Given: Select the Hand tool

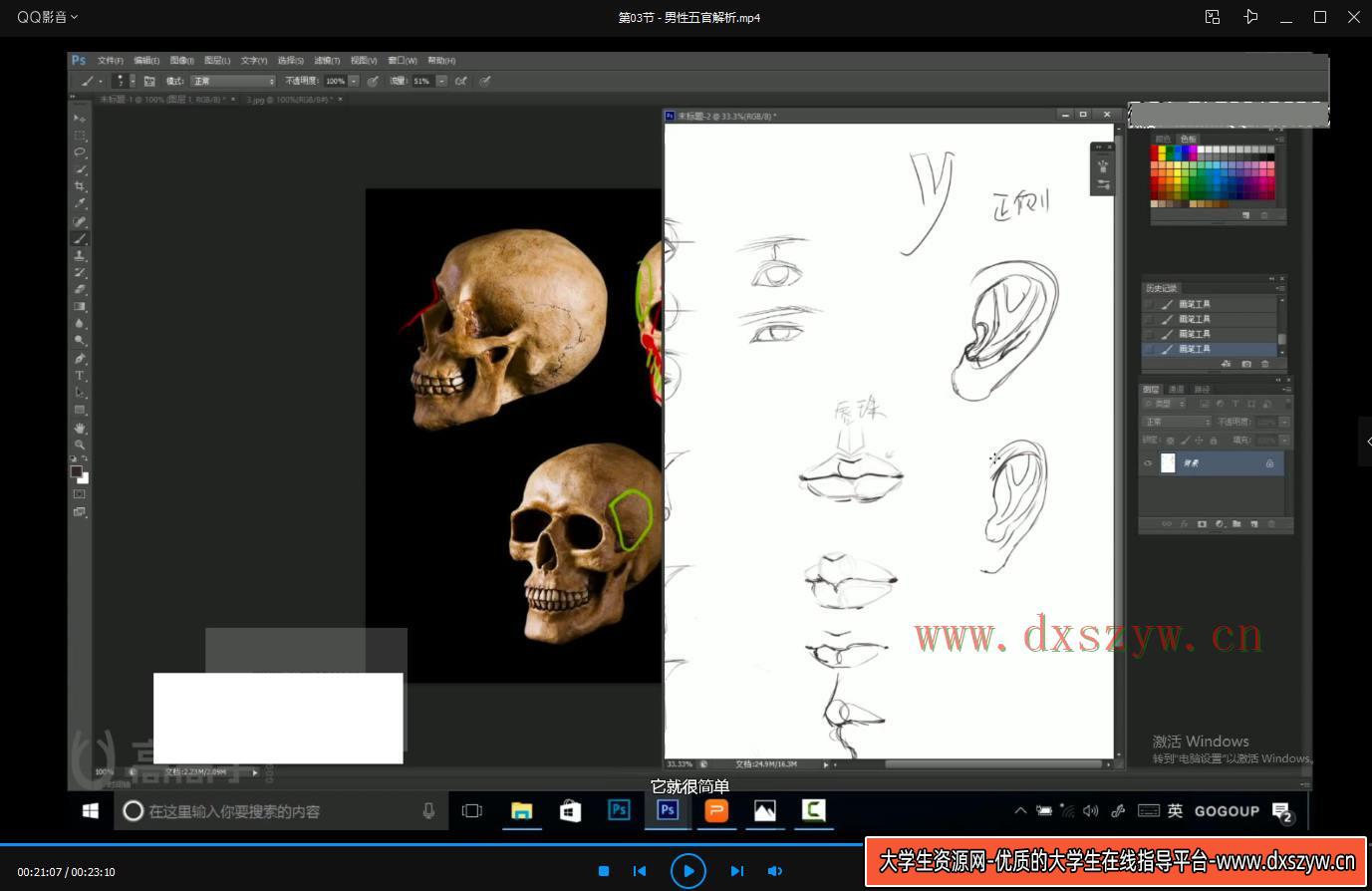Looking at the screenshot, I should tap(80, 428).
